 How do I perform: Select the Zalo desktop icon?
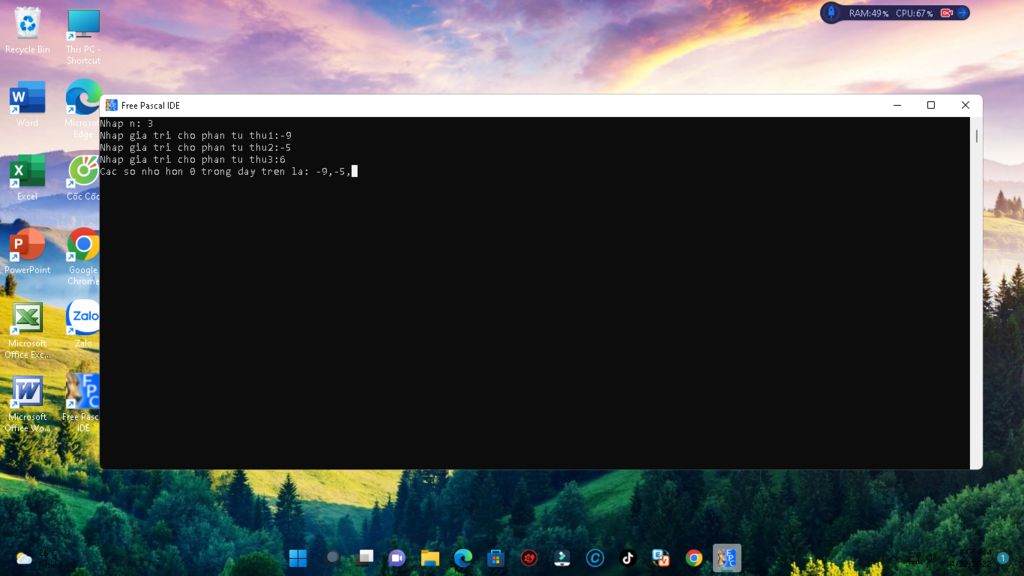coord(82,324)
